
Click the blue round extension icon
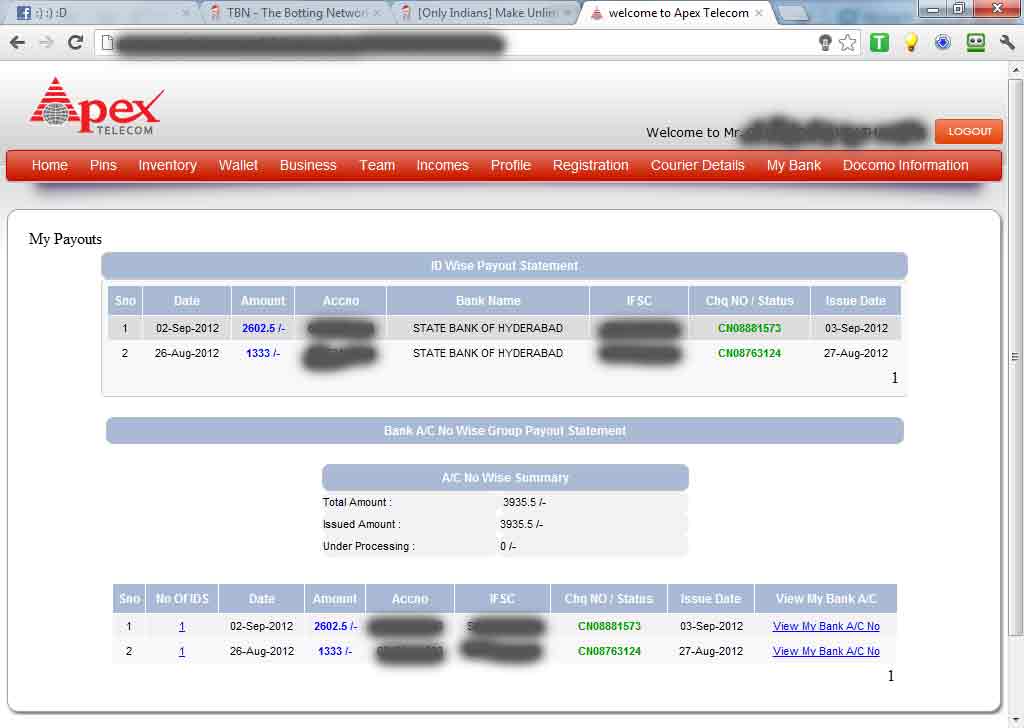(x=942, y=43)
